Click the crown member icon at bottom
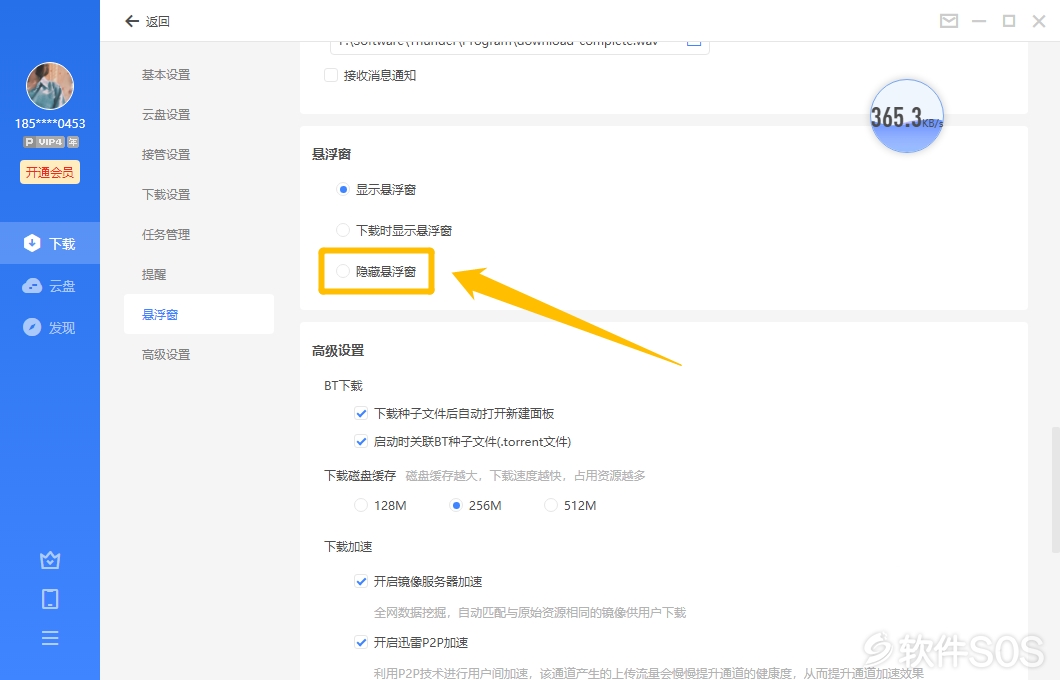 (50, 560)
